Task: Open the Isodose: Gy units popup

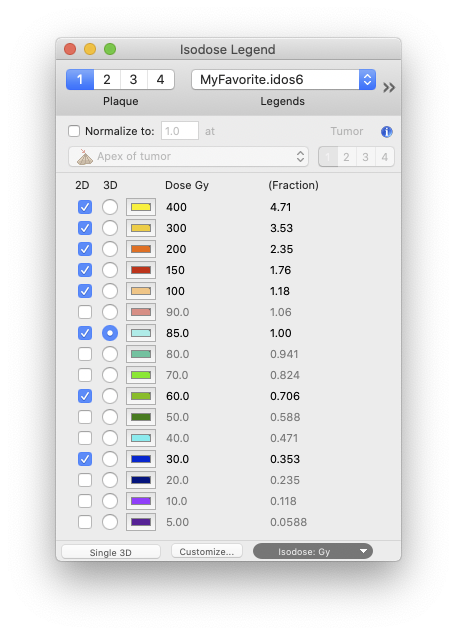Action: coord(313,551)
